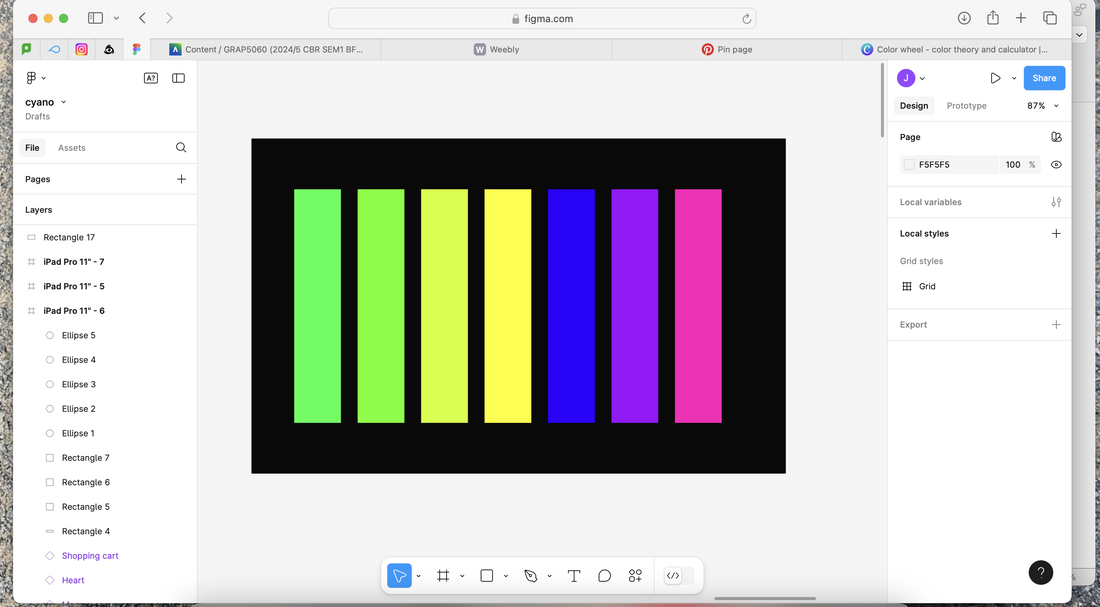Collapse the left sidebar panel icon

[178, 78]
